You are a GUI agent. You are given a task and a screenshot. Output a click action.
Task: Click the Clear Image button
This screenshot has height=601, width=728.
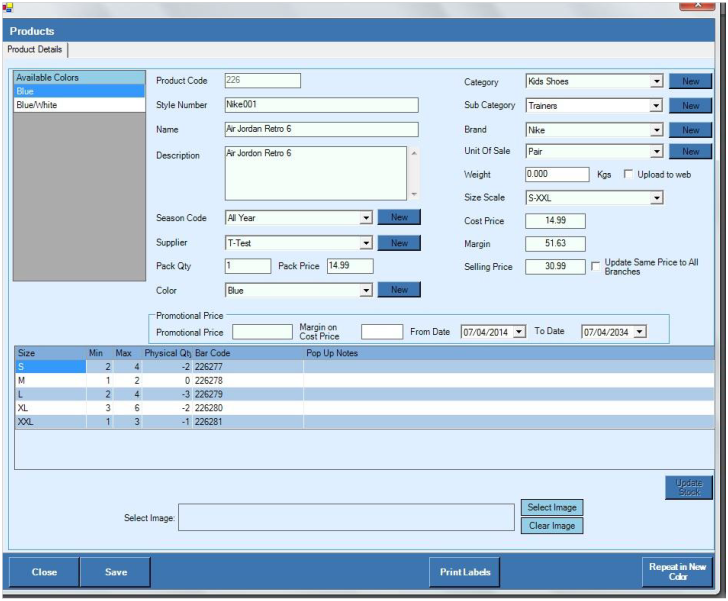pyautogui.click(x=551, y=526)
